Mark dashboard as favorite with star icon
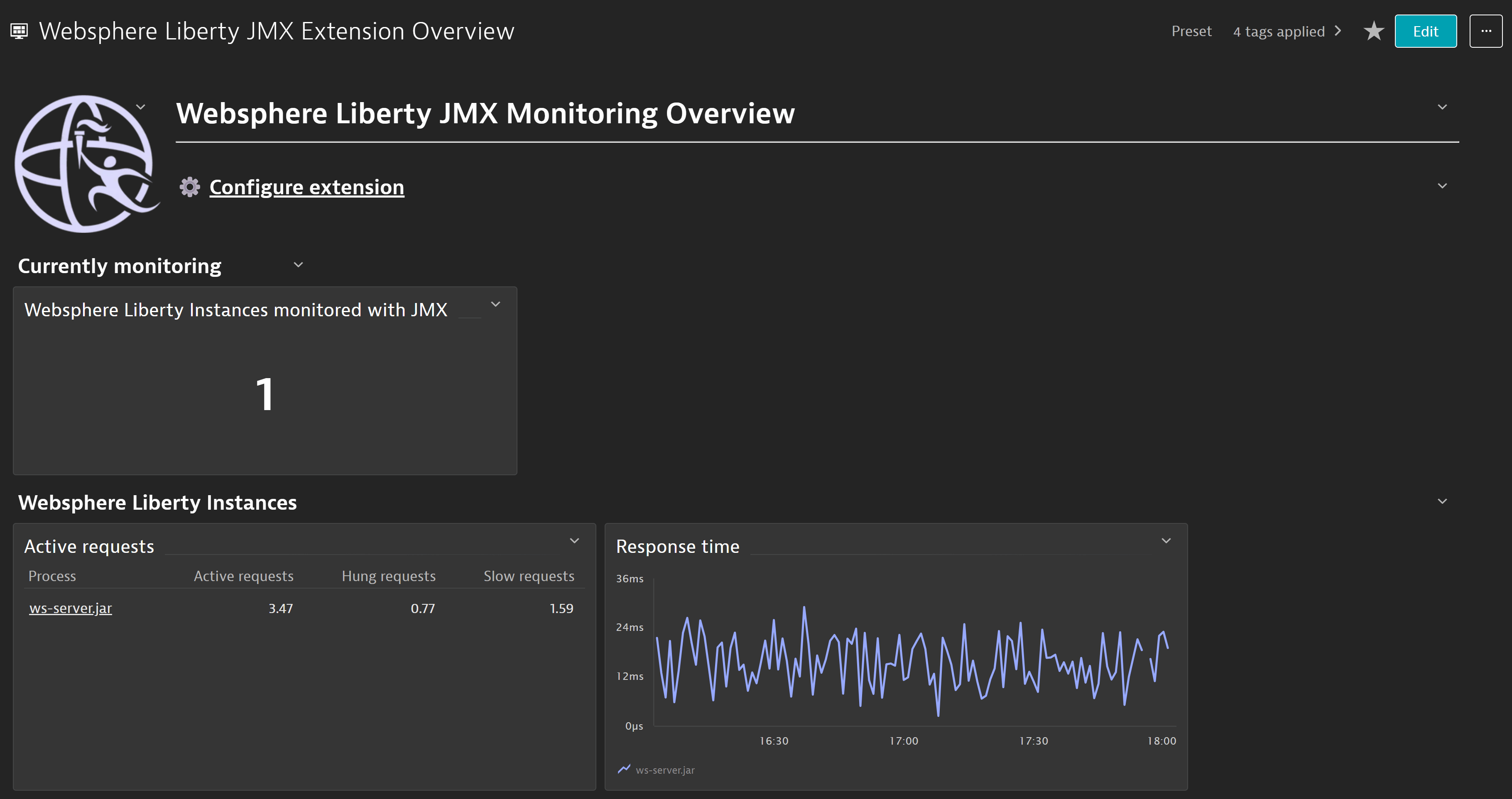The image size is (1512, 799). (1373, 31)
